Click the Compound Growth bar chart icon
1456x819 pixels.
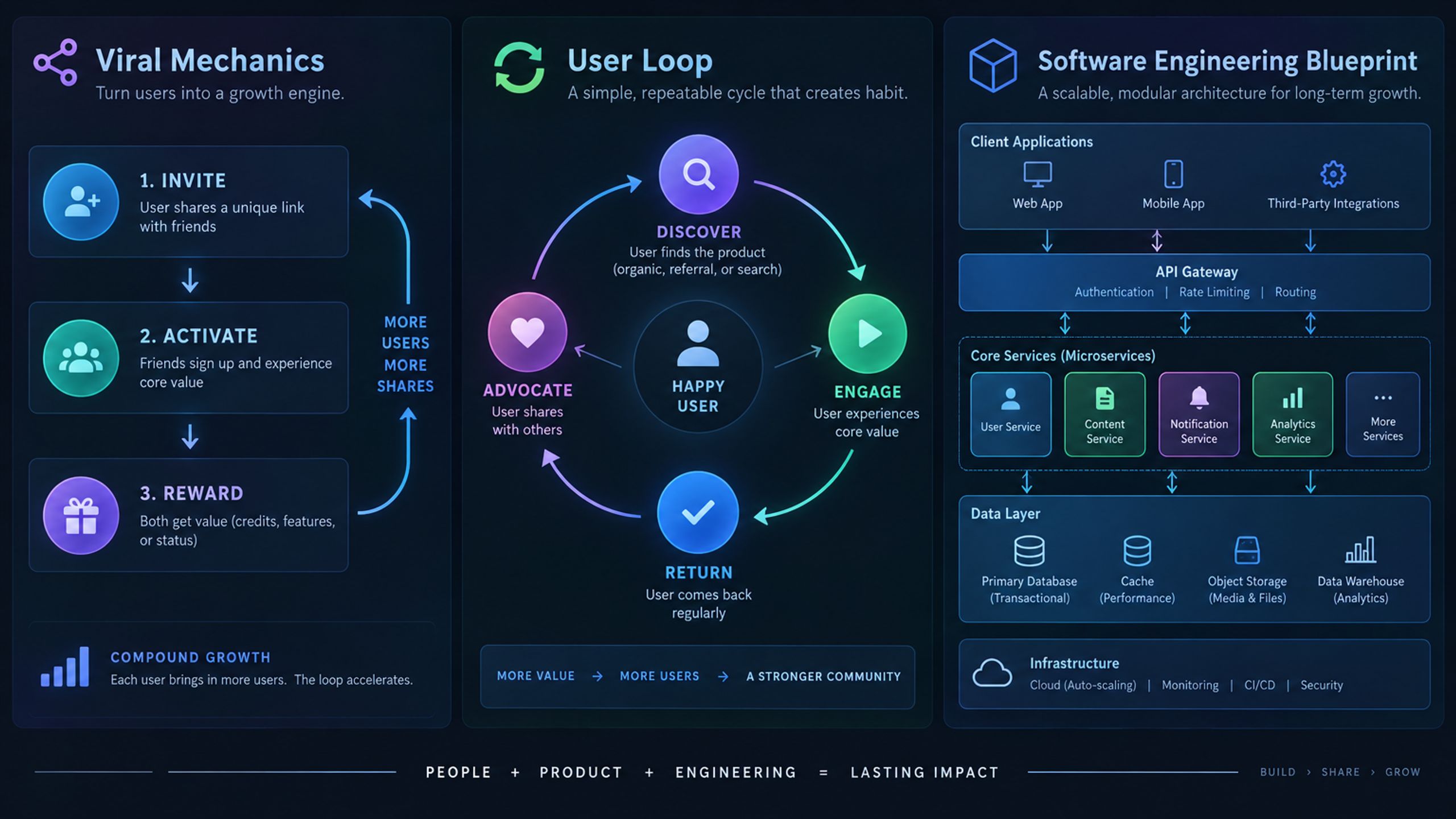point(65,667)
